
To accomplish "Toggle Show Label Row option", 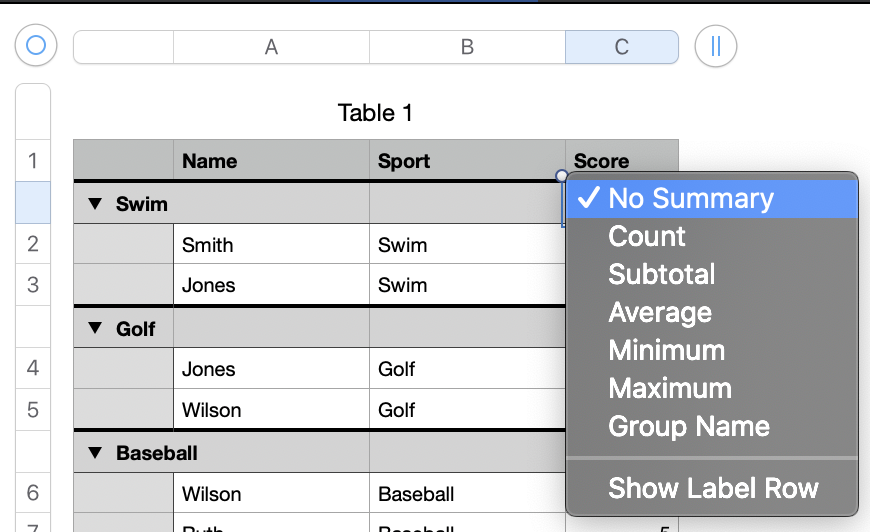I will pos(713,488).
